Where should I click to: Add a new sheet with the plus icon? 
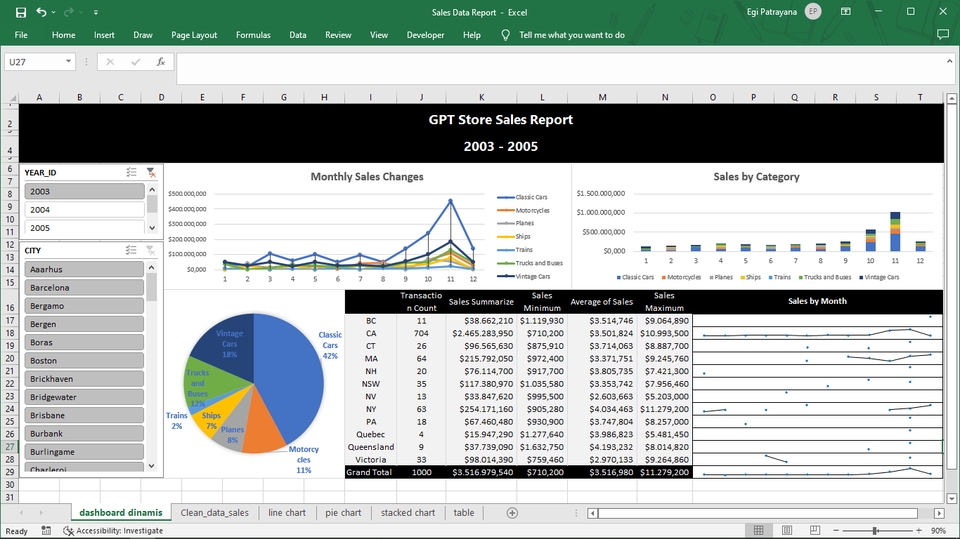pyautogui.click(x=512, y=513)
